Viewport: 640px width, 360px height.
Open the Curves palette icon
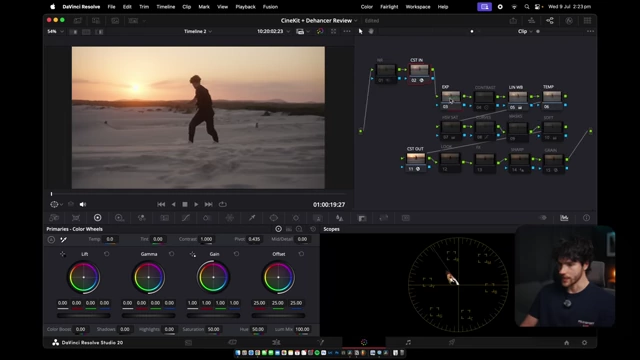[186, 218]
